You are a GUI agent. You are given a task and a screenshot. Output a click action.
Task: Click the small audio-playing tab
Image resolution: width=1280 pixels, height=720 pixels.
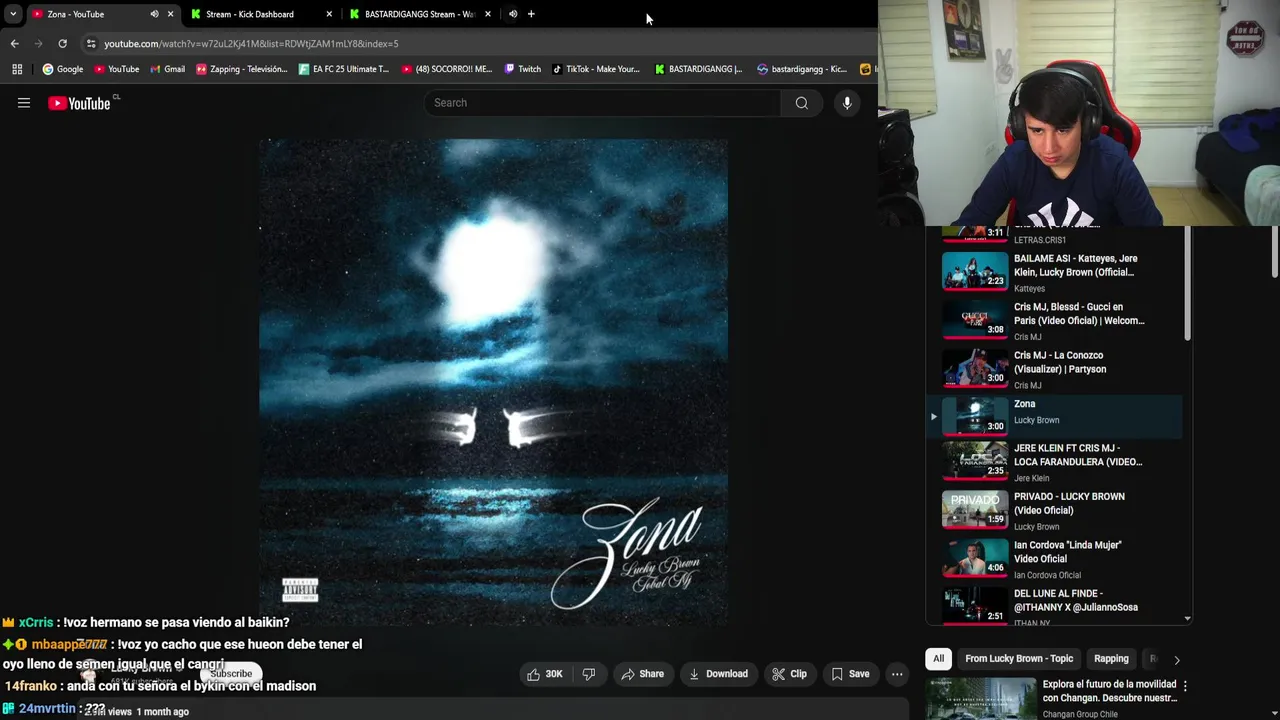pos(512,14)
